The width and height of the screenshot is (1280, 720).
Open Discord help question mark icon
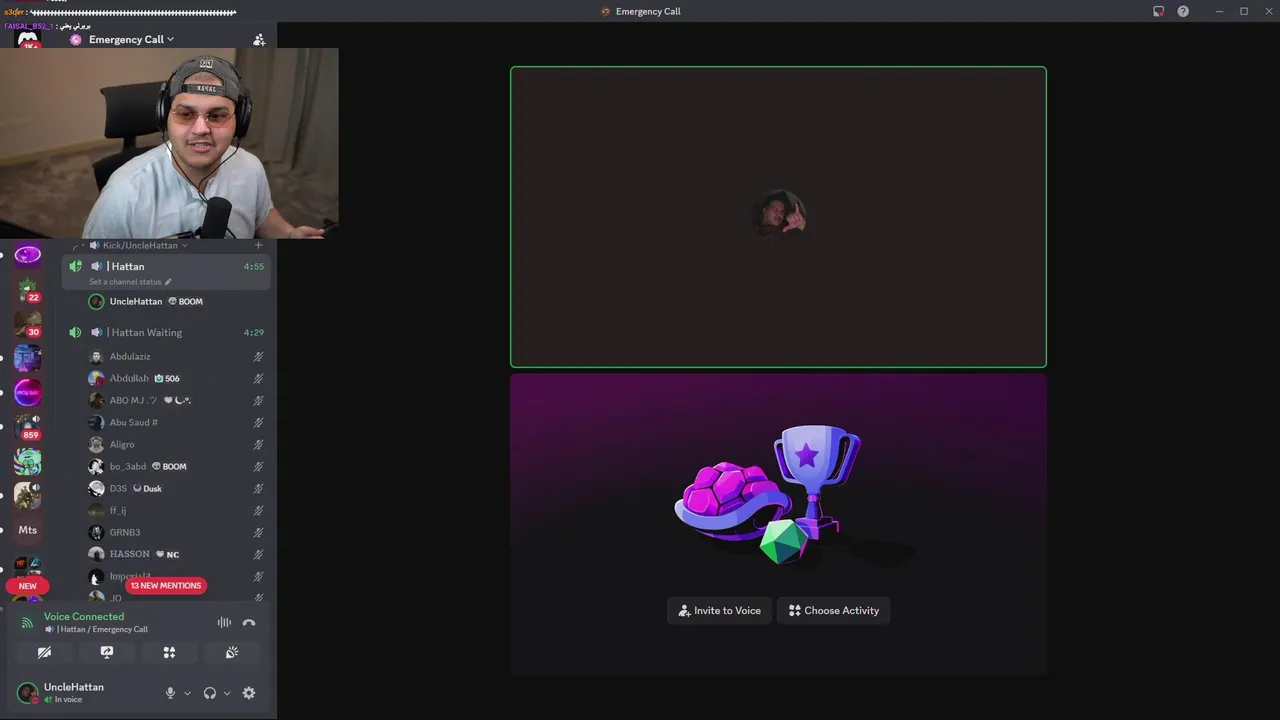(x=1183, y=11)
